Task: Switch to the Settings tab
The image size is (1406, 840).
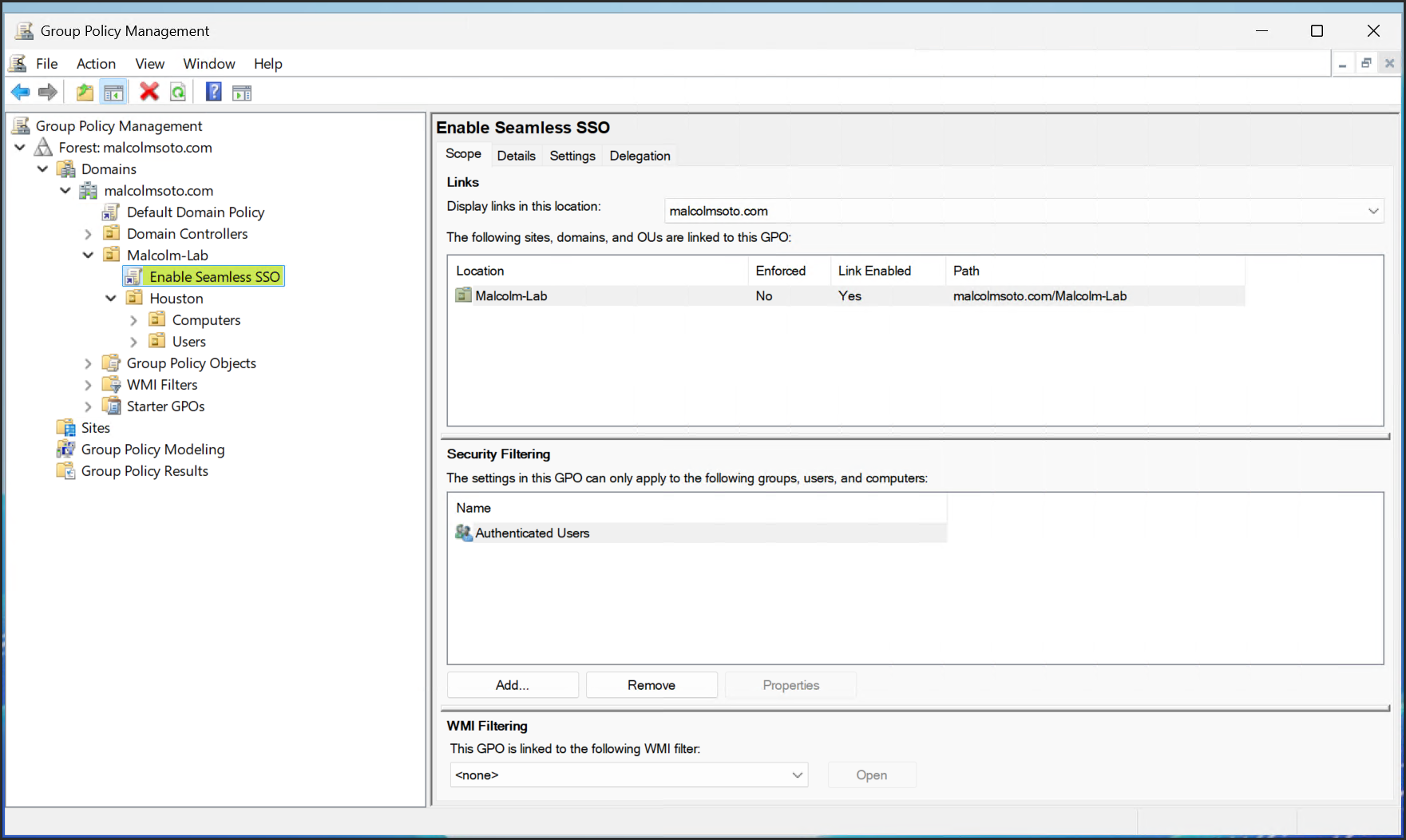Action: [572, 156]
